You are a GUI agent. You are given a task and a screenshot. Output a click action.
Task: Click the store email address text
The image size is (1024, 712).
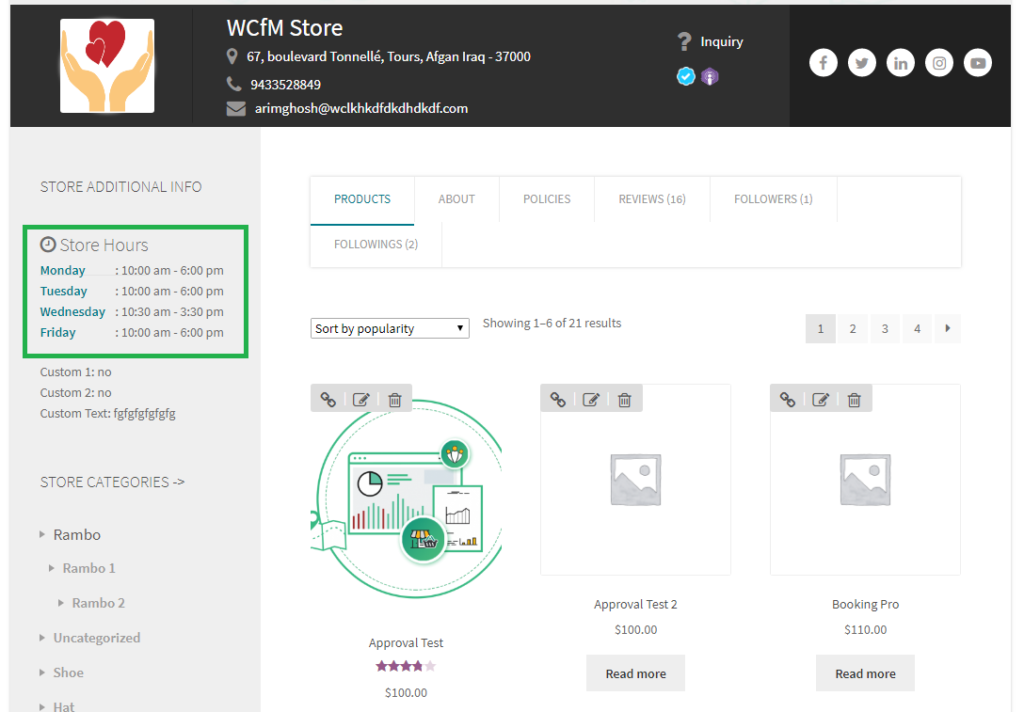[x=361, y=108]
